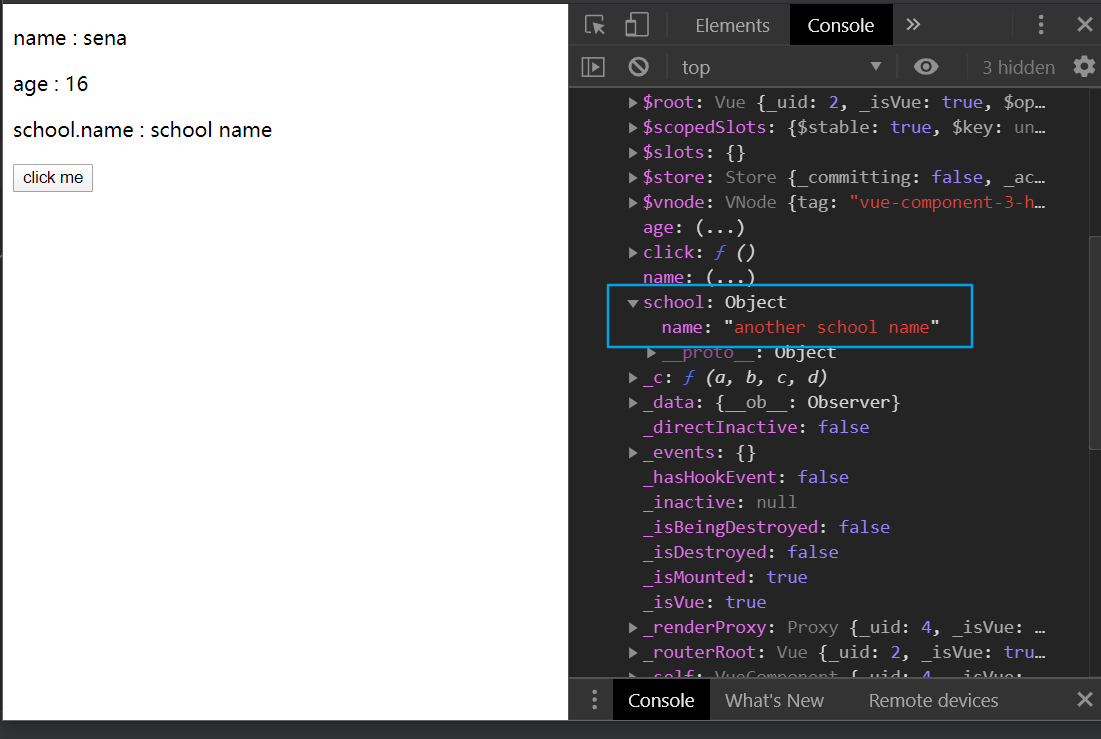This screenshot has height=739, width=1101.
Task: Click the "another school name" value
Action: coord(831,327)
